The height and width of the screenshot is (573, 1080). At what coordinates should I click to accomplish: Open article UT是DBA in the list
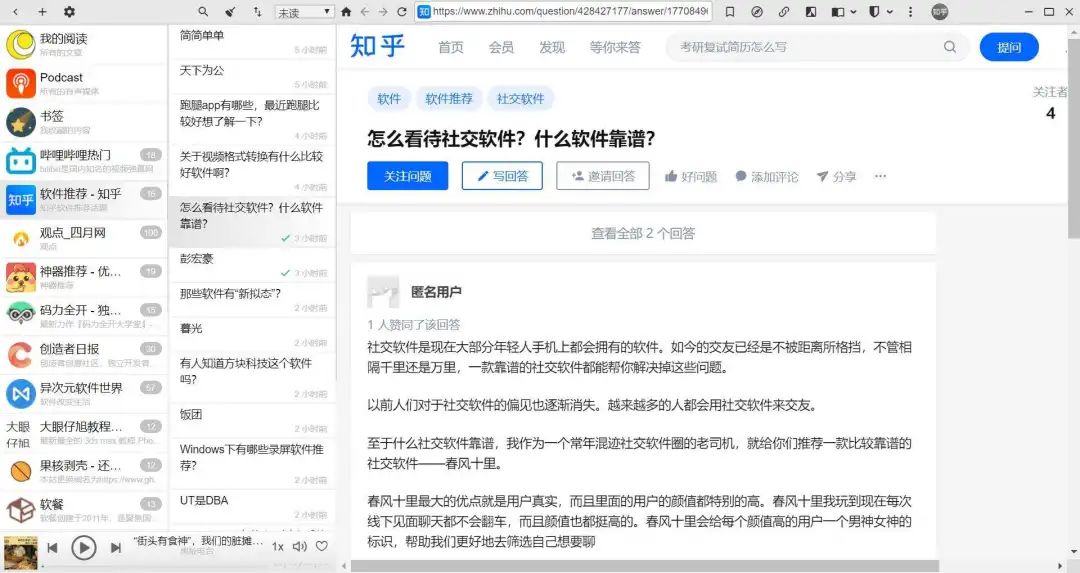pyautogui.click(x=252, y=506)
